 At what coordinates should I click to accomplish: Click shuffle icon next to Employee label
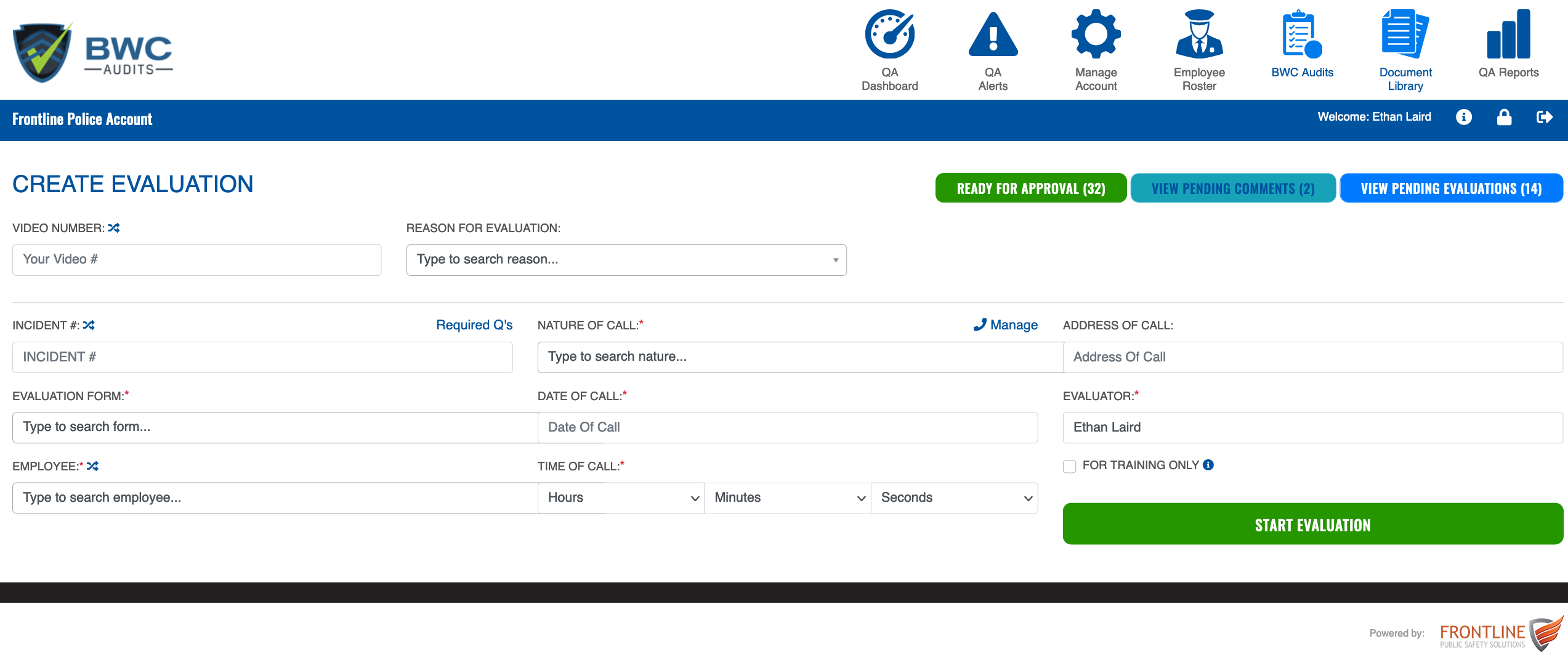(x=92, y=466)
